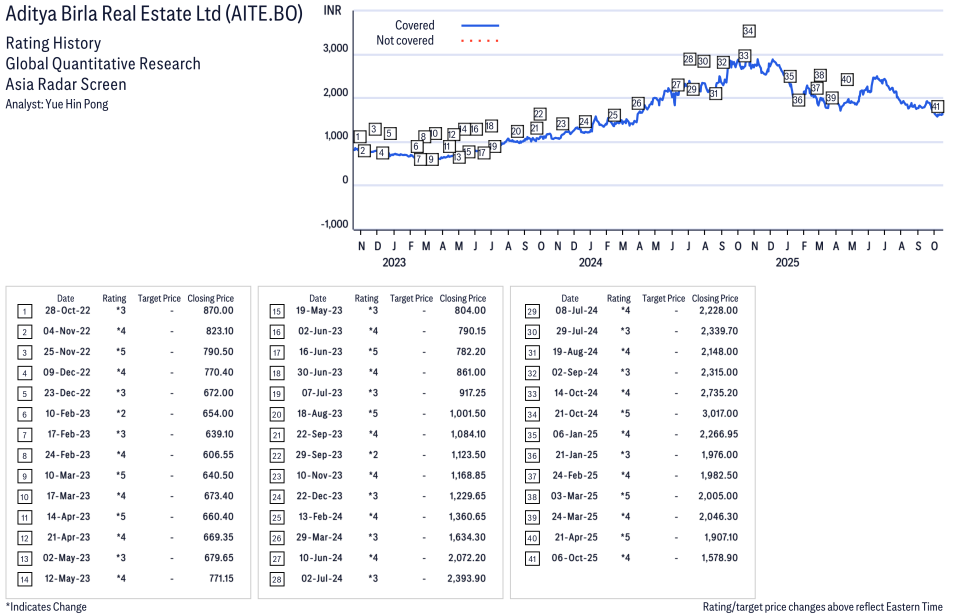Click the blue Covered legend line

[479, 25]
